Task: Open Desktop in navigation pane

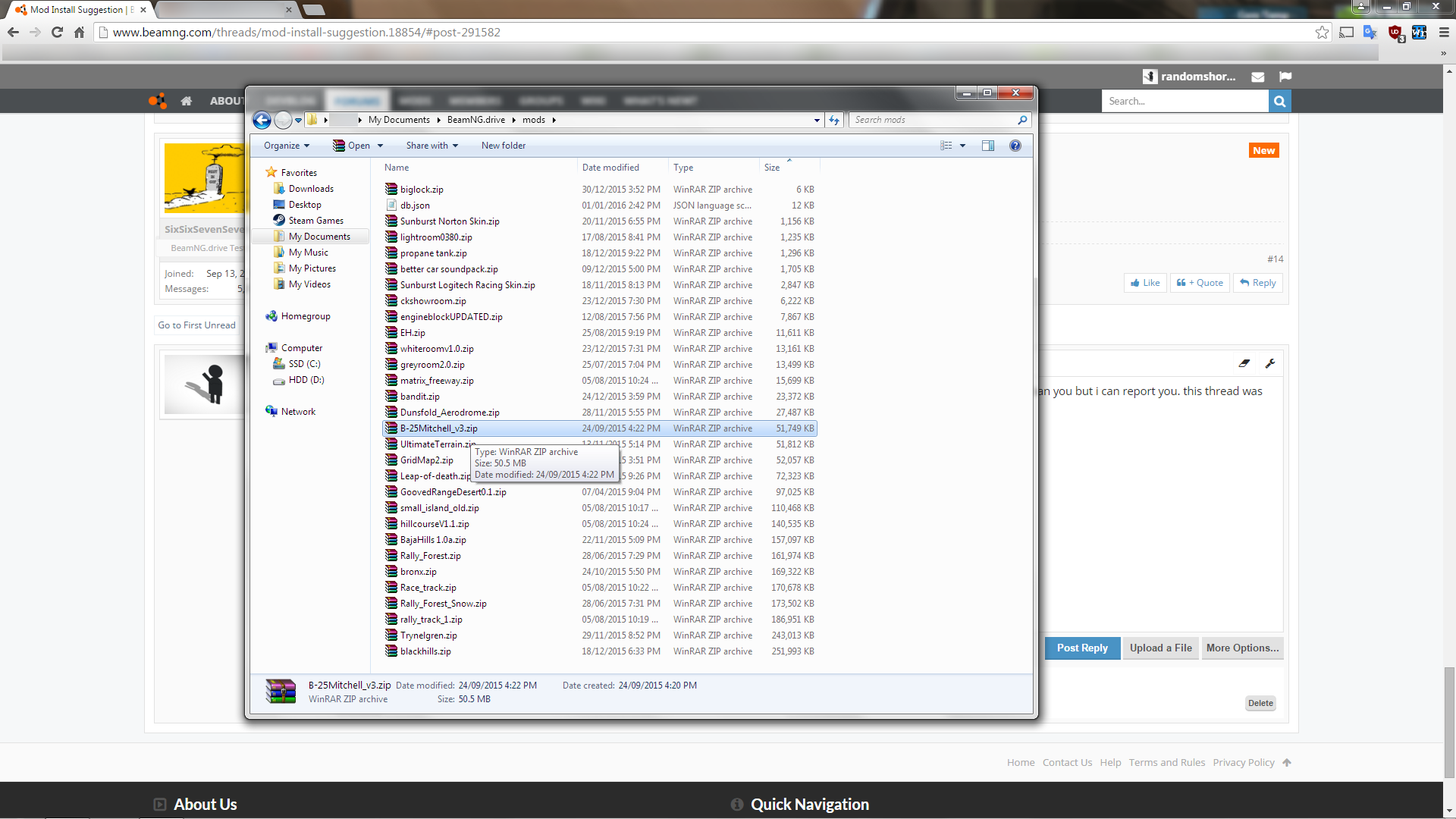Action: (x=305, y=205)
